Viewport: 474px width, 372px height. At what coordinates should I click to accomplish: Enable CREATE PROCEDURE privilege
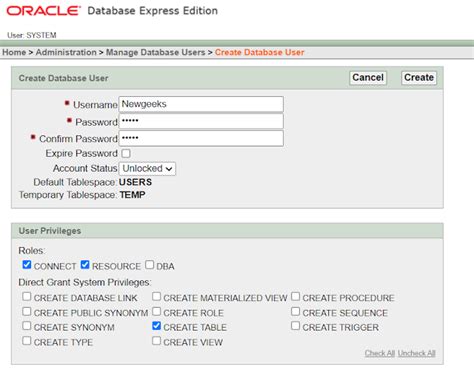coord(295,296)
